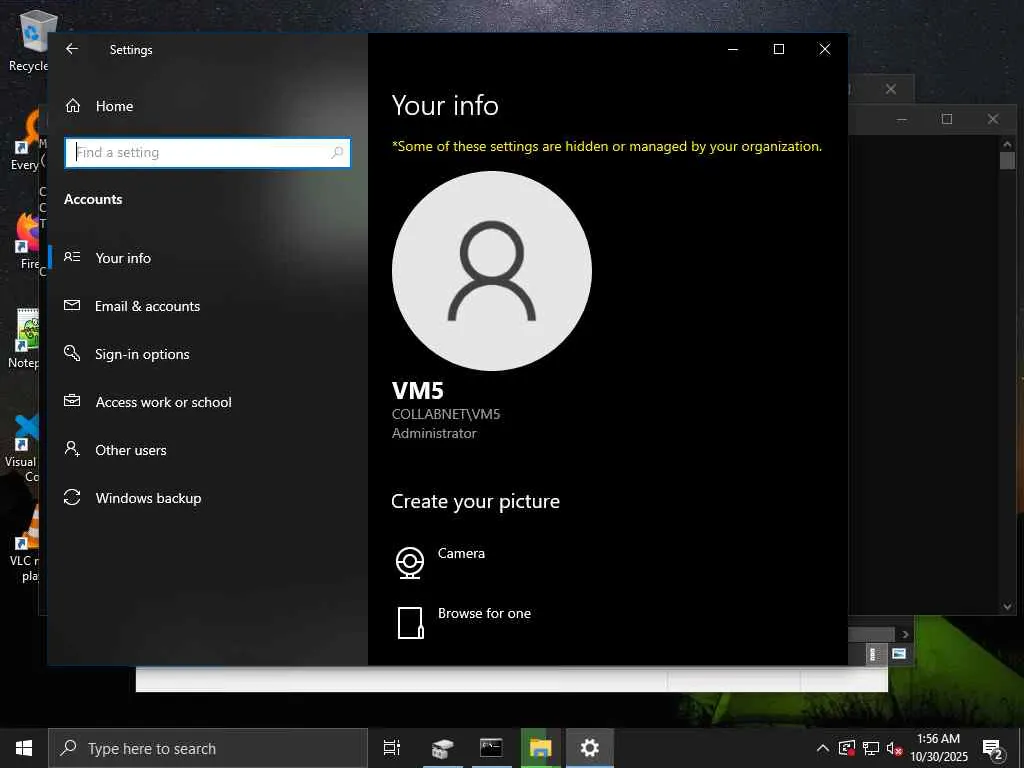
Task: Open the muted volume tray icon
Action: click(894, 748)
